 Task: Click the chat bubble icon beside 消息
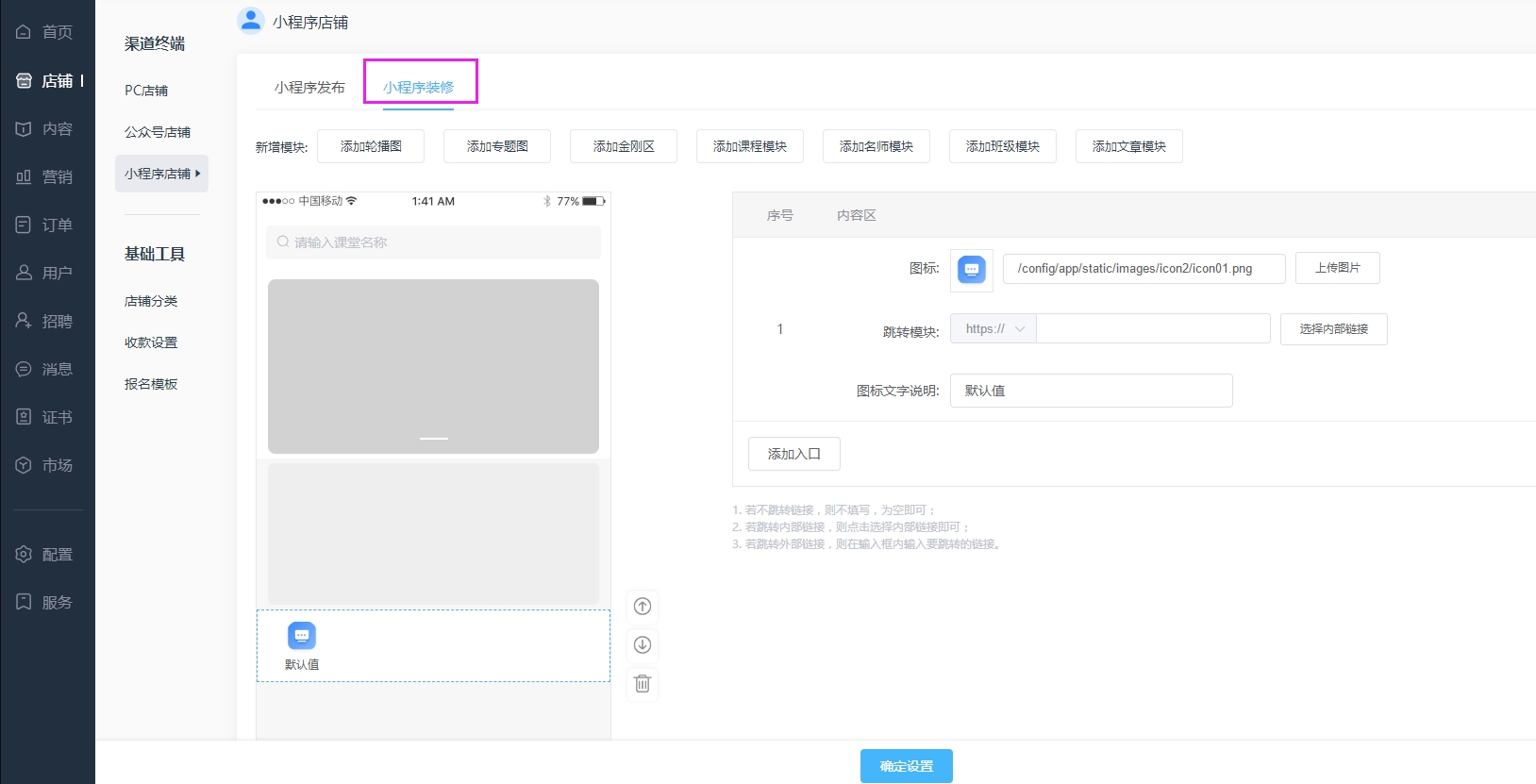tap(24, 369)
